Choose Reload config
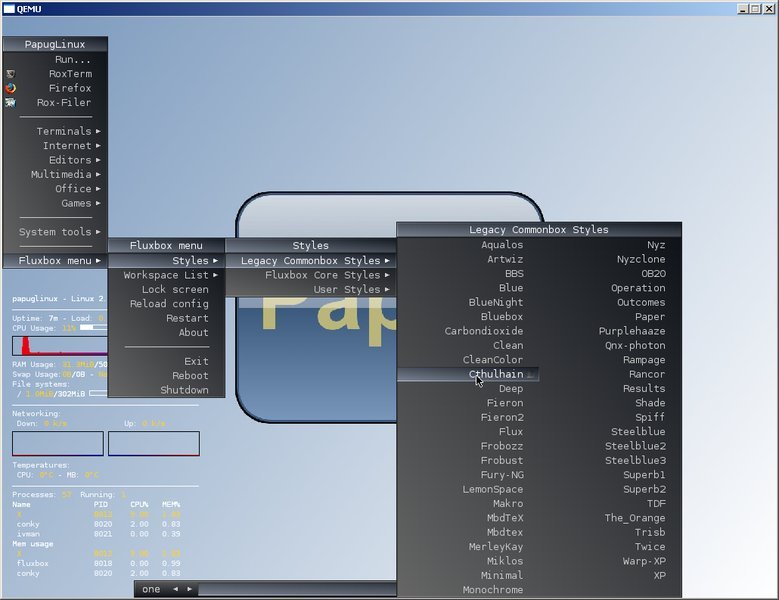The image size is (779, 600). (x=166, y=304)
